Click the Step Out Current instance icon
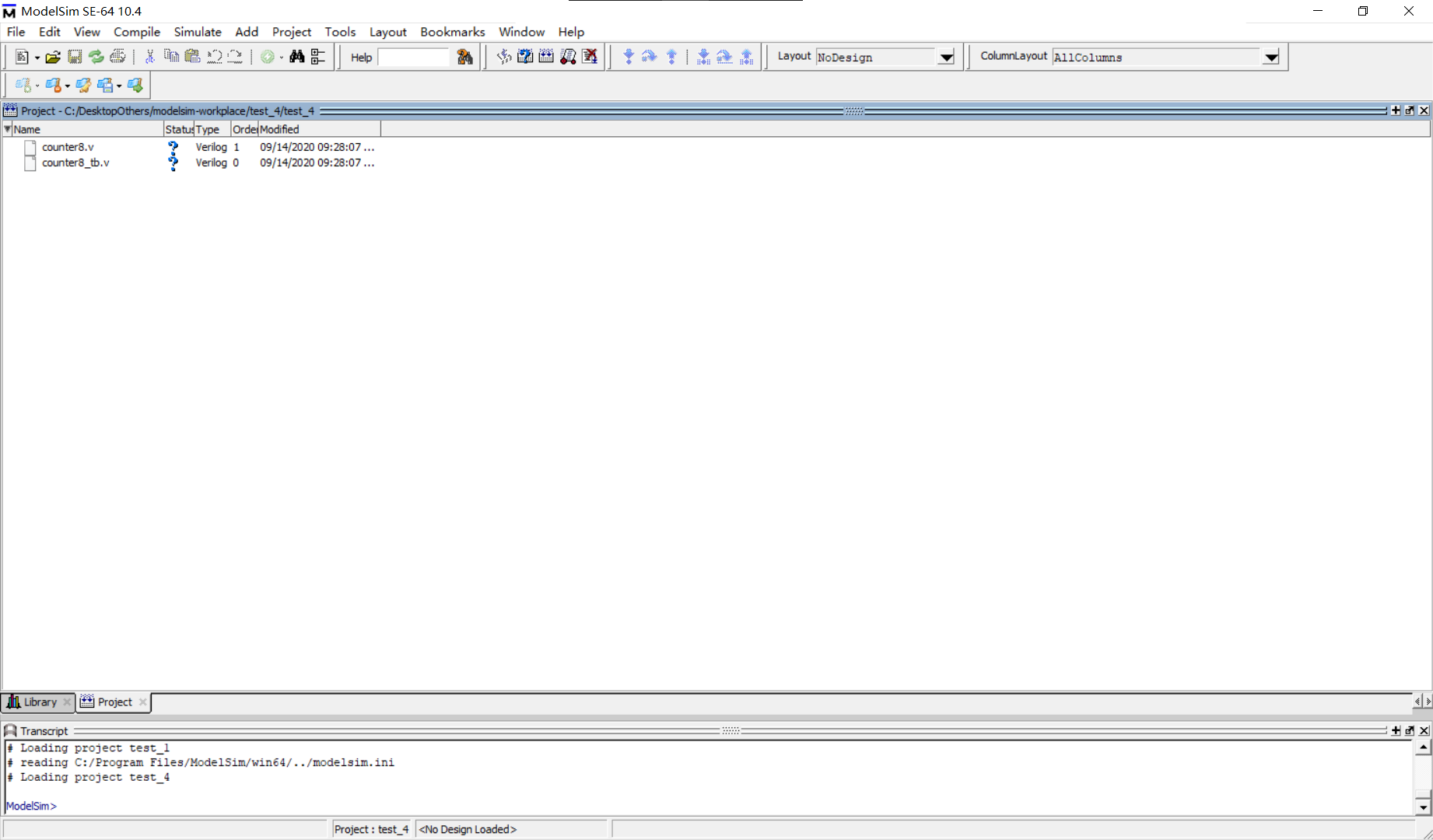 (747, 57)
